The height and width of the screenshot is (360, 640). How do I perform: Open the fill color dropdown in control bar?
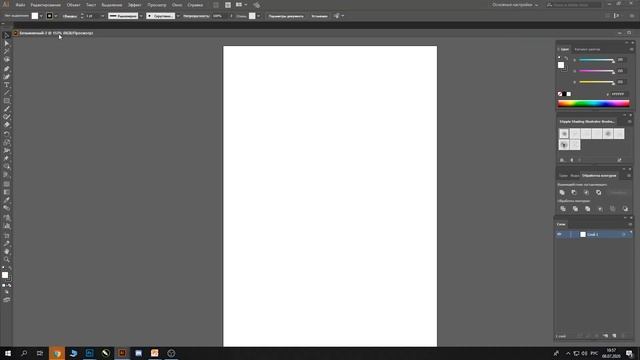click(41, 16)
